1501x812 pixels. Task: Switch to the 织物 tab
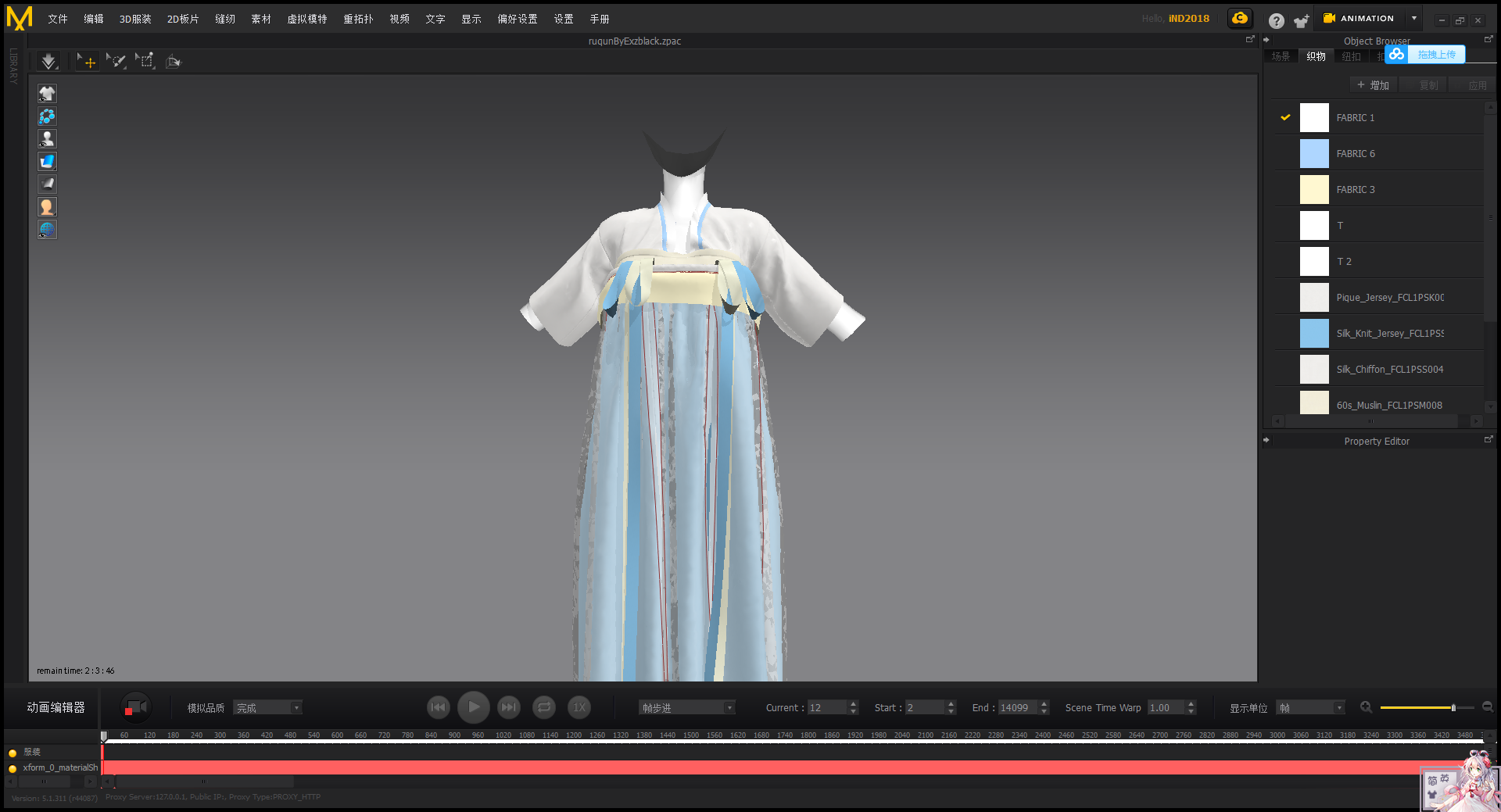tap(1316, 56)
